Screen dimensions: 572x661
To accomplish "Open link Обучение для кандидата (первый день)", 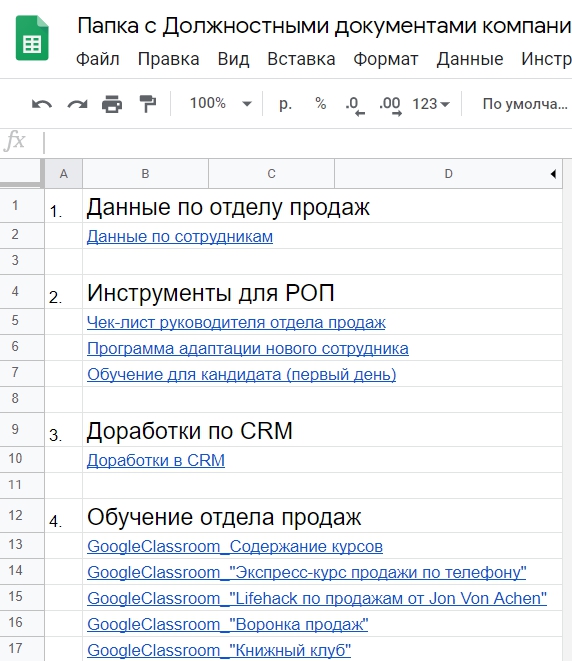I will coord(242,375).
